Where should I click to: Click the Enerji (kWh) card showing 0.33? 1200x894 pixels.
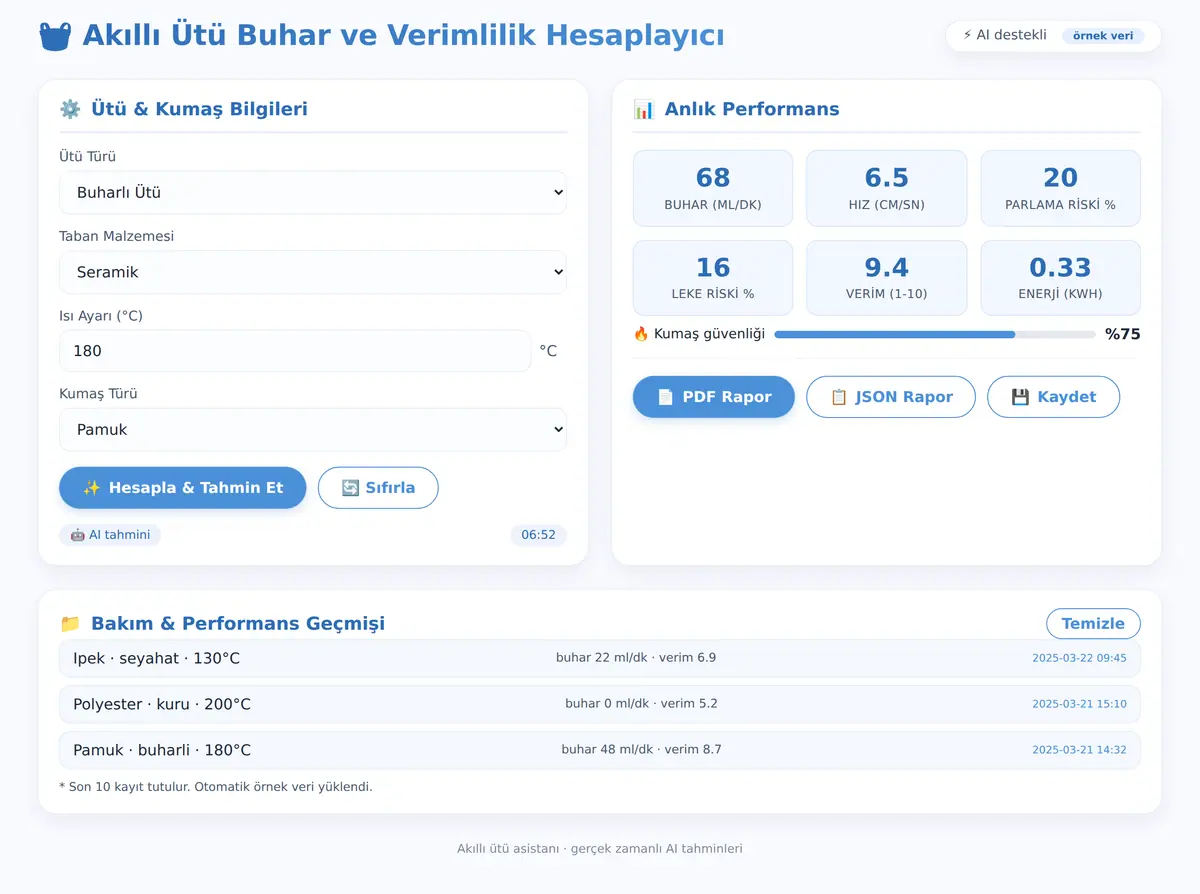[x=1060, y=278]
